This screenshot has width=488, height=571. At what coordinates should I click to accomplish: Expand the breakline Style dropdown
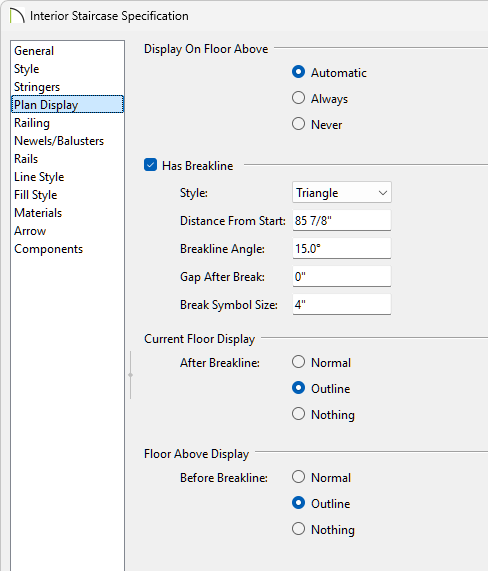(342, 192)
